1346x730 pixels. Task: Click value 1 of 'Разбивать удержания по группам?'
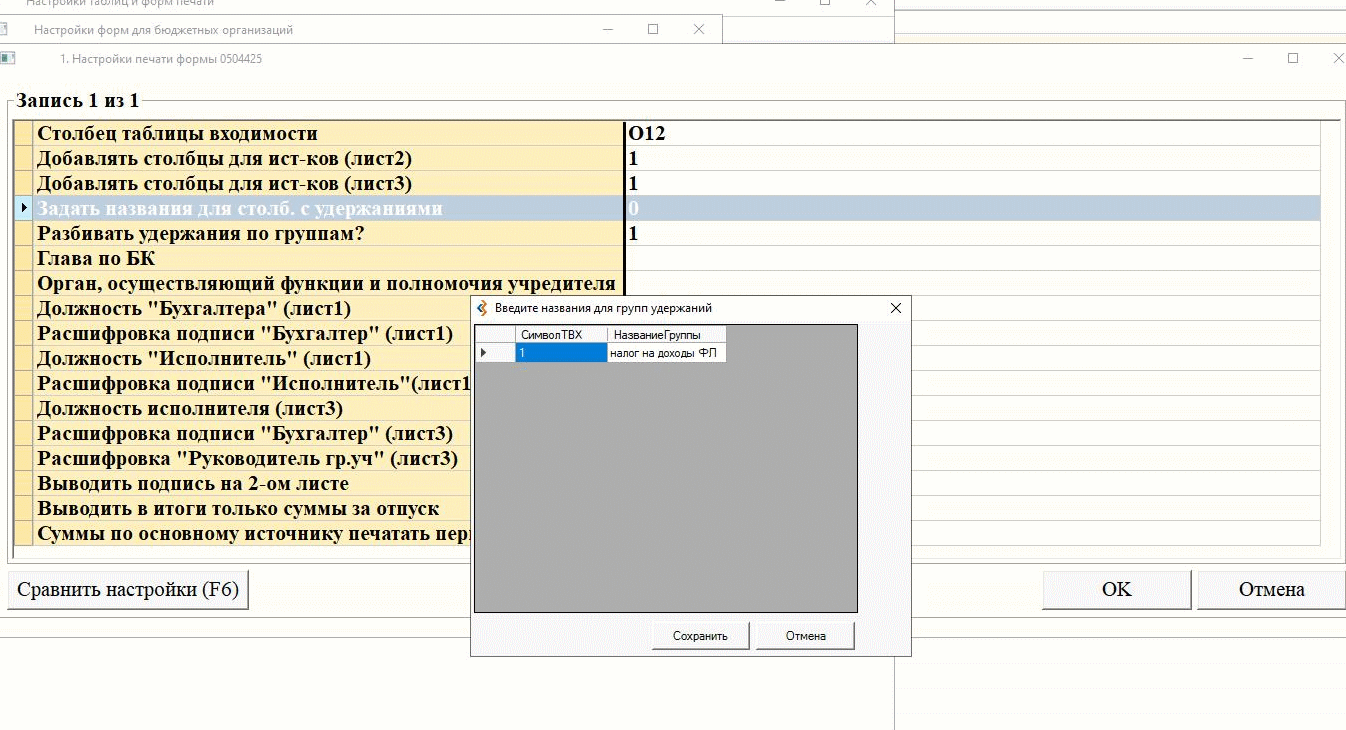(x=972, y=234)
